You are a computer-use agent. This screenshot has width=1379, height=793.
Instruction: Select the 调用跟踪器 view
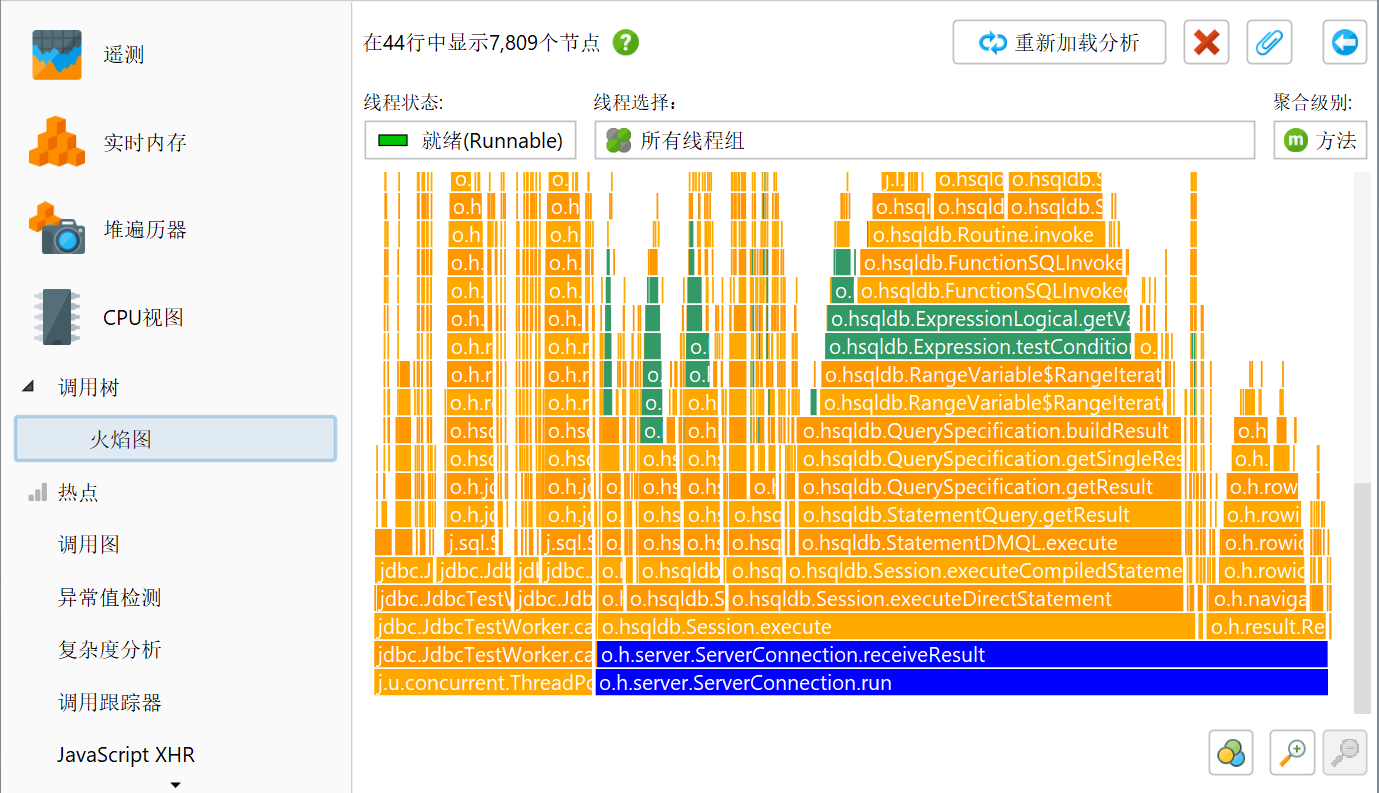click(x=109, y=702)
